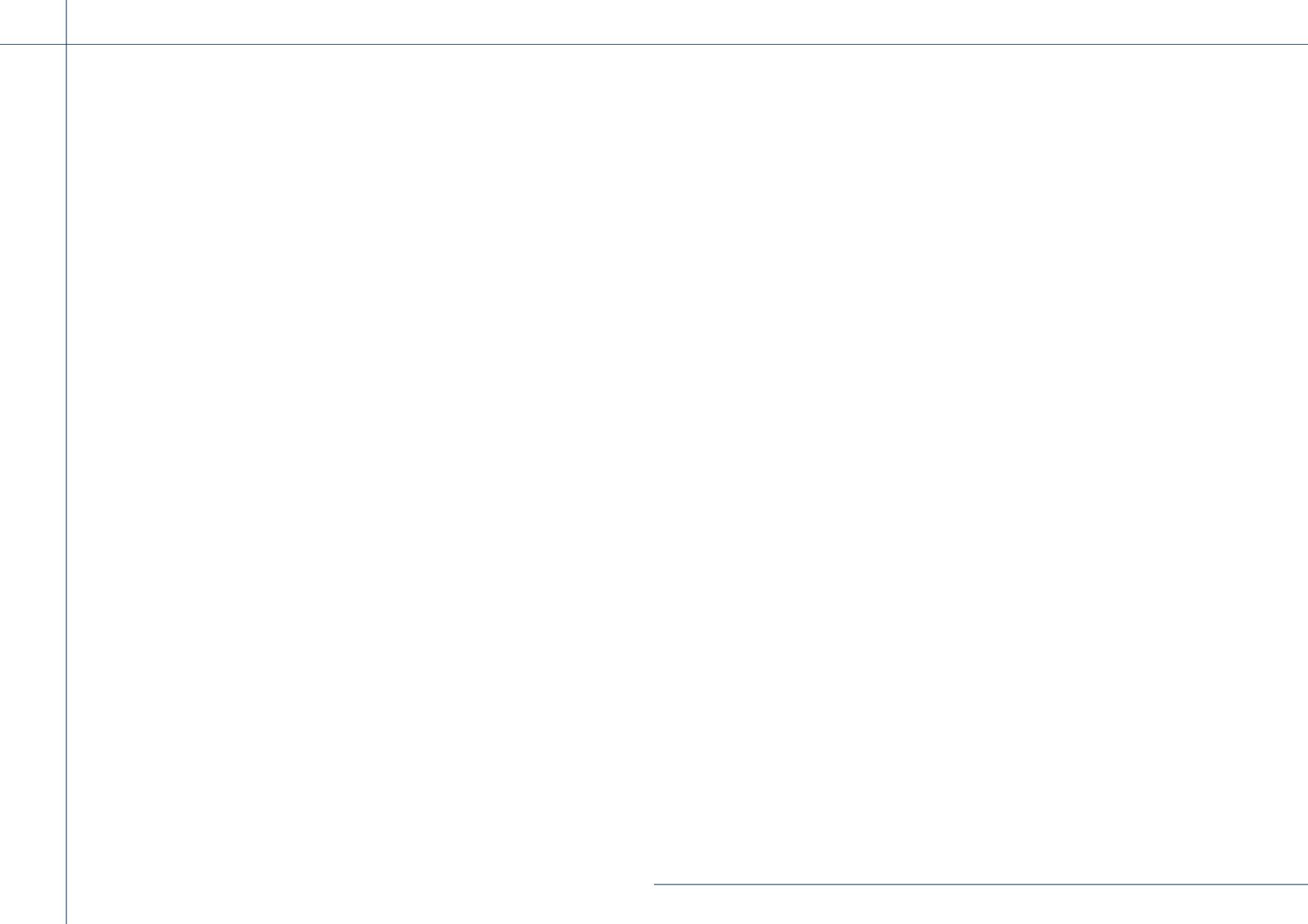Click blank area directly under top horizontal line
Image resolution: width=1308 pixels, height=924 pixels.
point(687,60)
